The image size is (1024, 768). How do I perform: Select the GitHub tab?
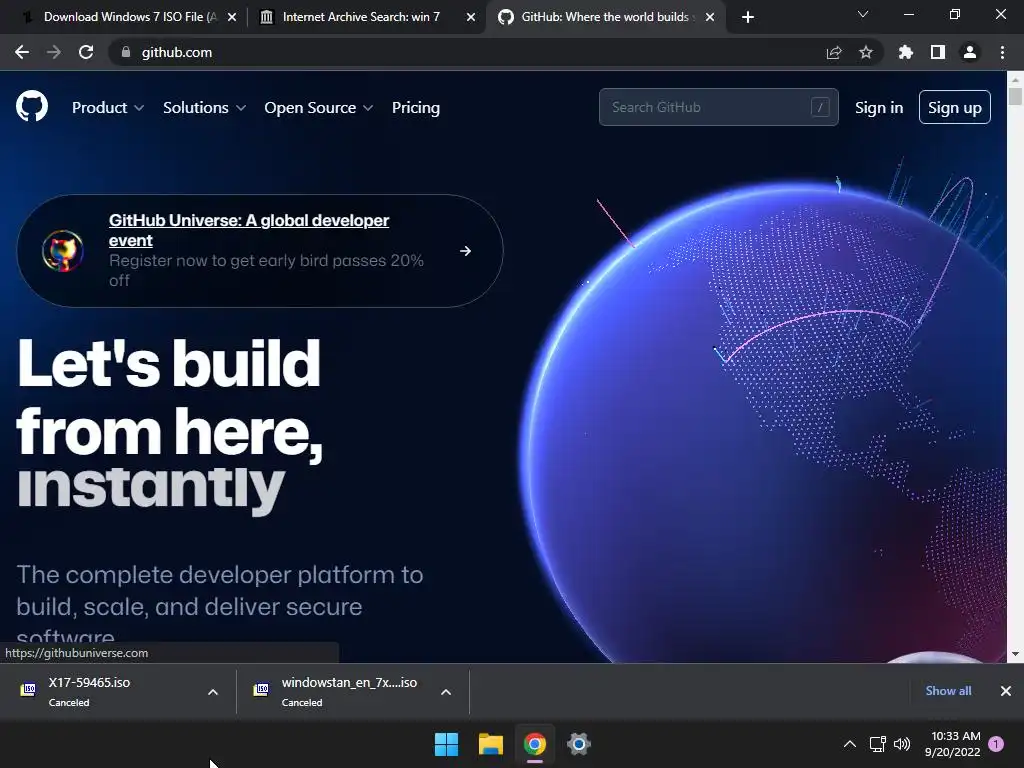[x=604, y=17]
